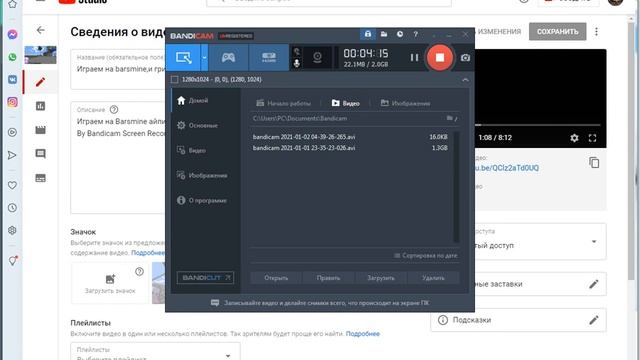Pause the Bandicam recording
The height and width of the screenshot is (360, 640).
point(414,58)
